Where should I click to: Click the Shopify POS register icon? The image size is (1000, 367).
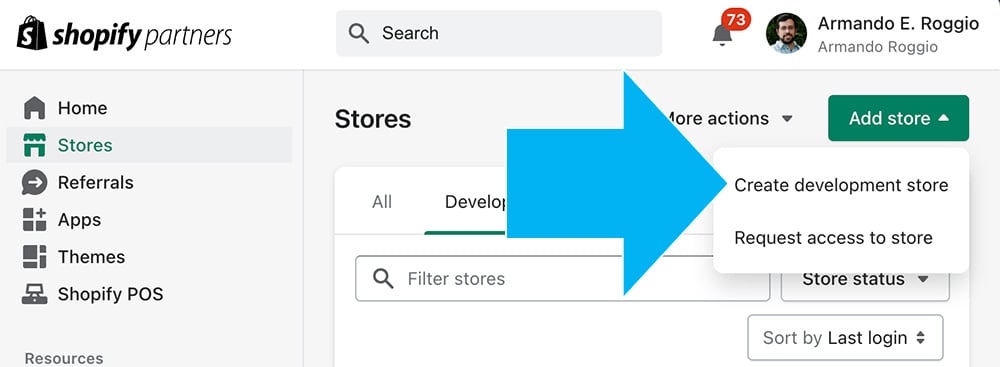34,294
